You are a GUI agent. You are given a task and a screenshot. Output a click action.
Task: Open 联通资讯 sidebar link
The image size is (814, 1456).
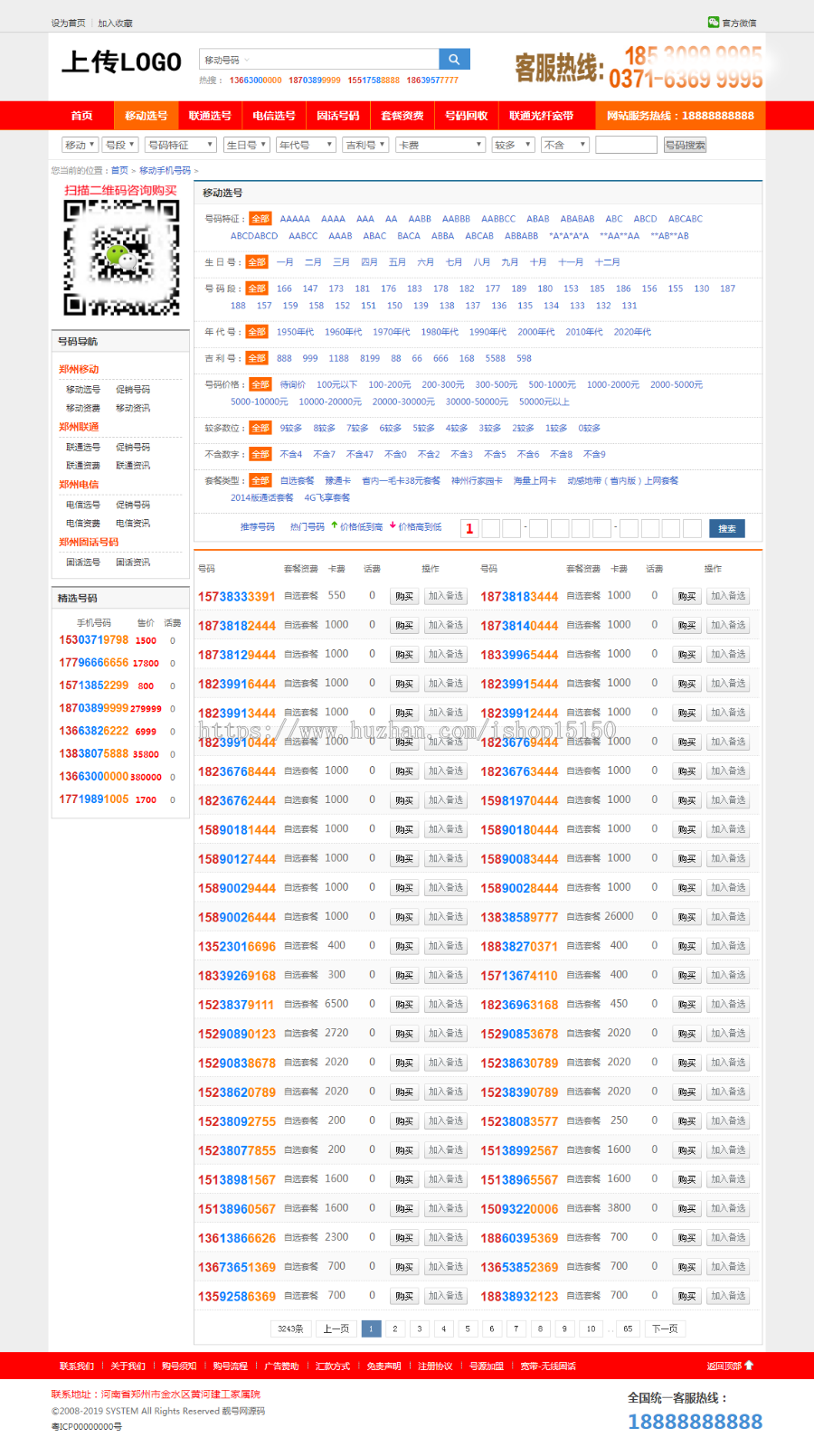[x=133, y=466]
